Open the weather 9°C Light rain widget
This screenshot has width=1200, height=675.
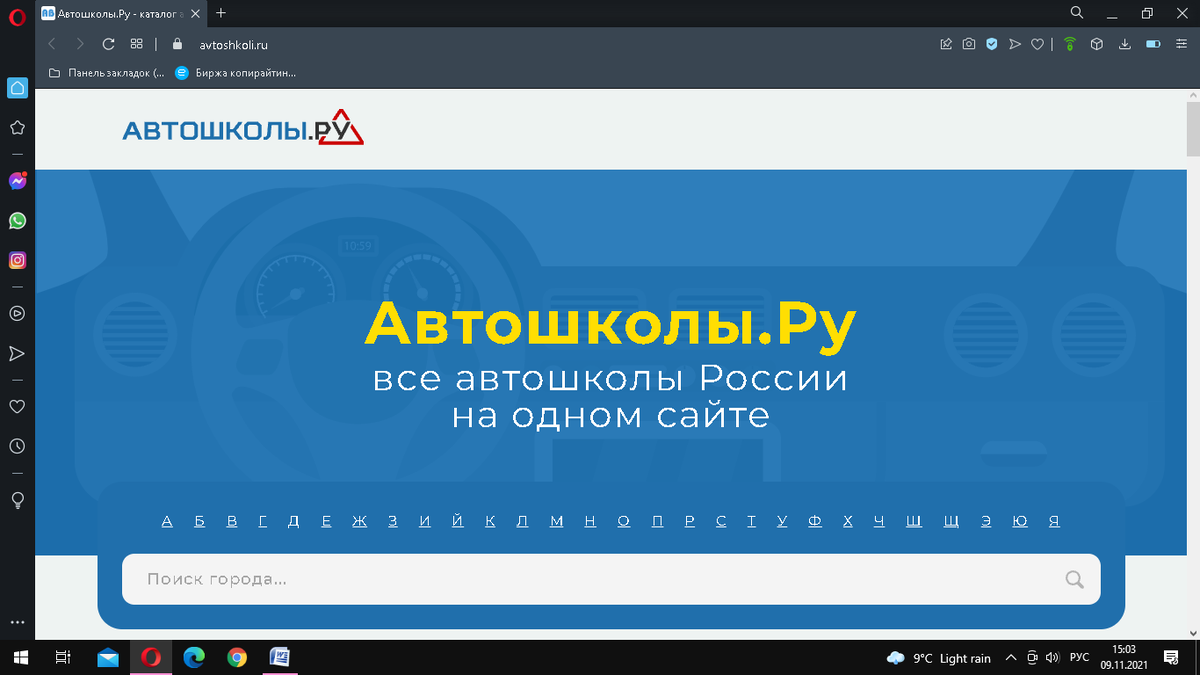[938, 657]
